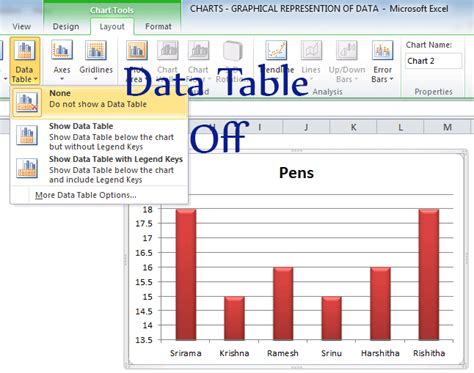Open More Data Table Options...
The width and height of the screenshot is (474, 373).
(x=86, y=195)
